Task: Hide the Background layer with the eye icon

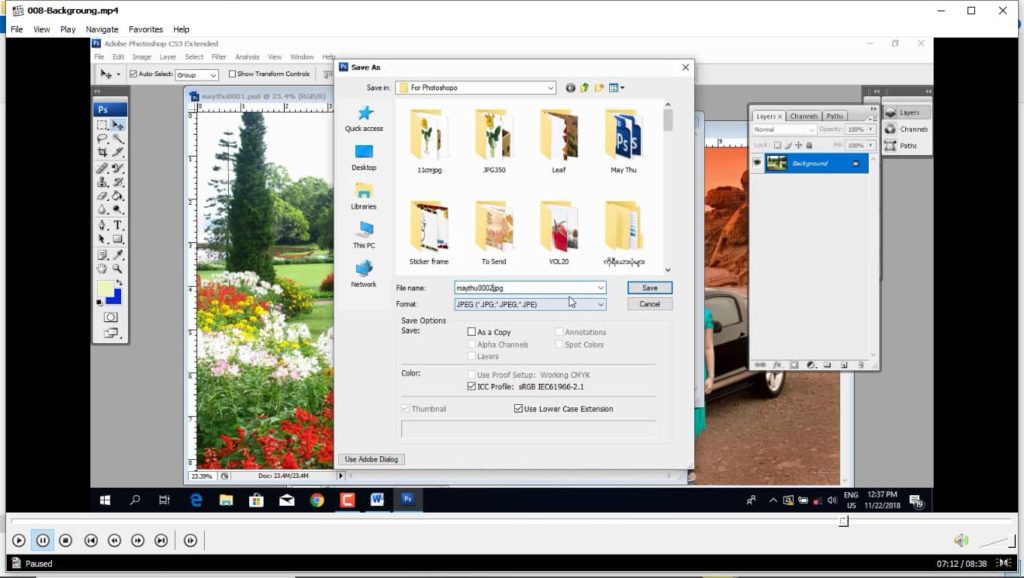Action: 757,163
